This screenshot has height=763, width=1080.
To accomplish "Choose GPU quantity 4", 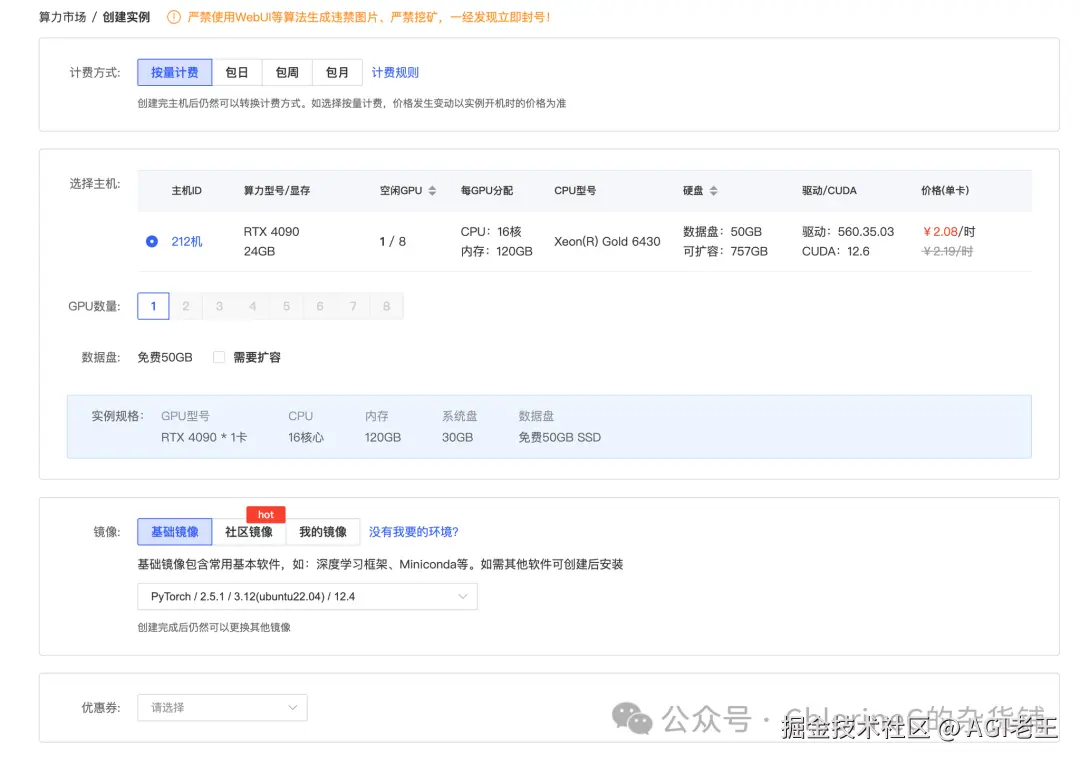I will [253, 306].
